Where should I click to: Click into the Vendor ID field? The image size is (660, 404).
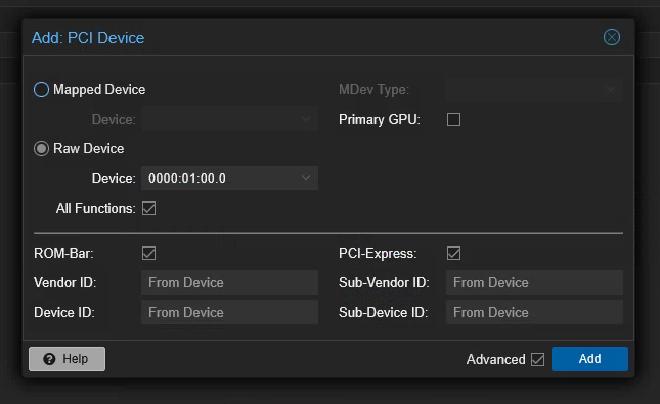tap(229, 283)
